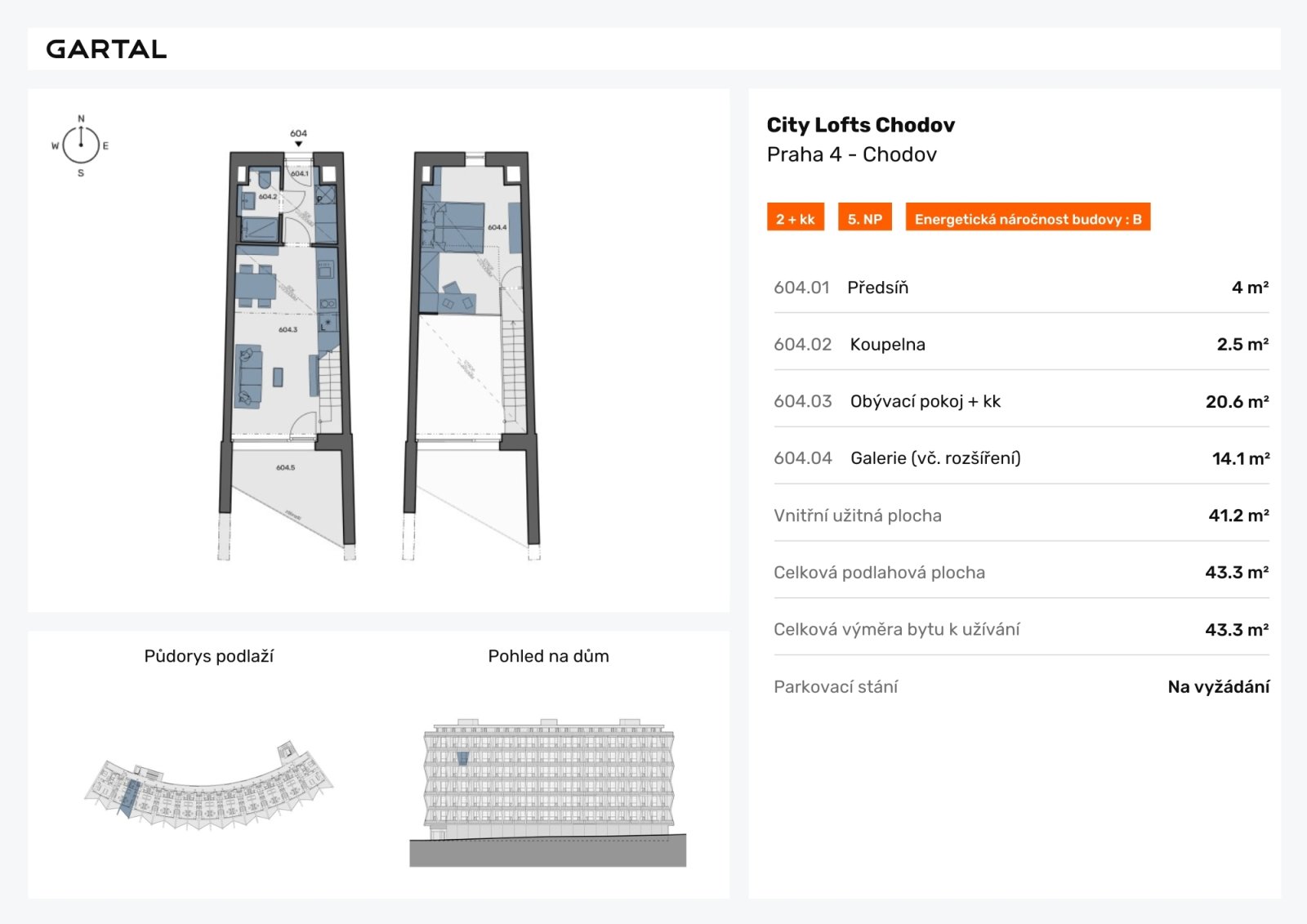Viewport: 1307px width, 924px height.
Task: Click the highlighted unit in the floor layout
Action: (130, 797)
